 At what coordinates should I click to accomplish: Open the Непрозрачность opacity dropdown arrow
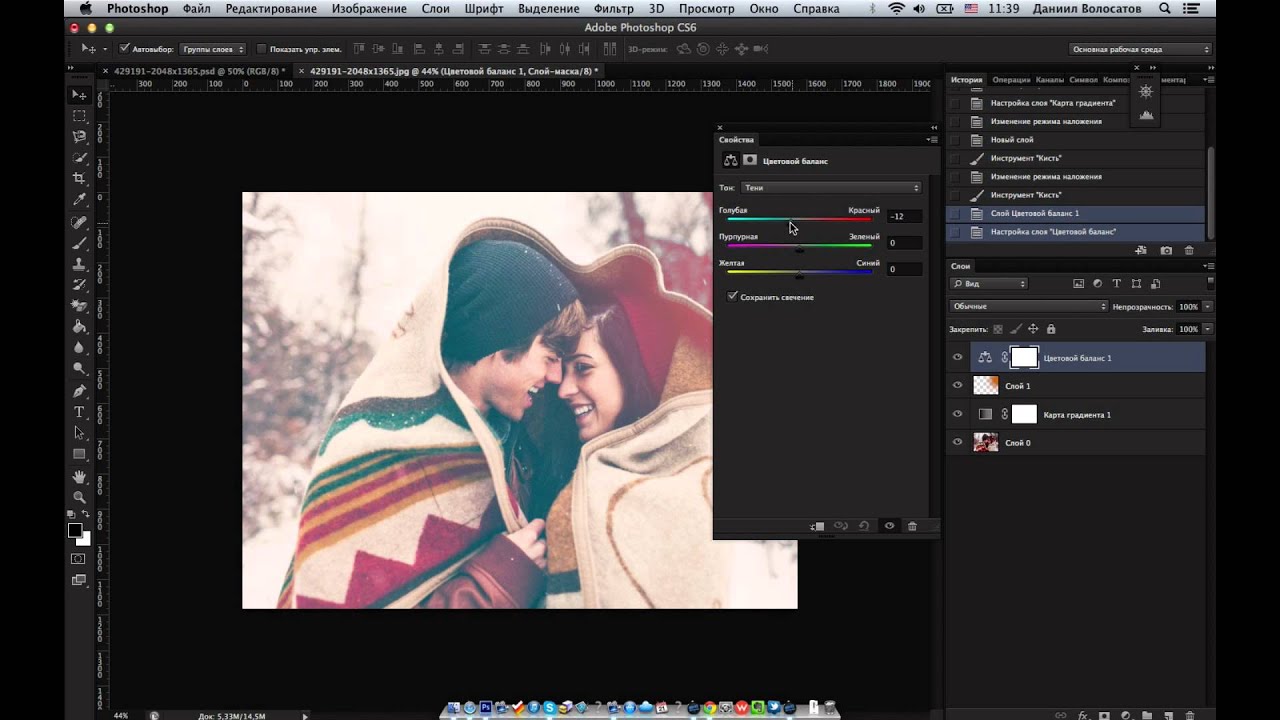(x=1208, y=306)
